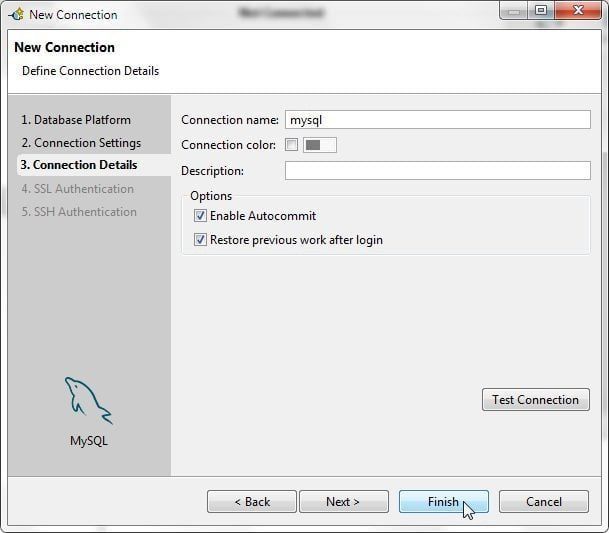
Task: Focus the Connection name field
Action: pyautogui.click(x=438, y=120)
